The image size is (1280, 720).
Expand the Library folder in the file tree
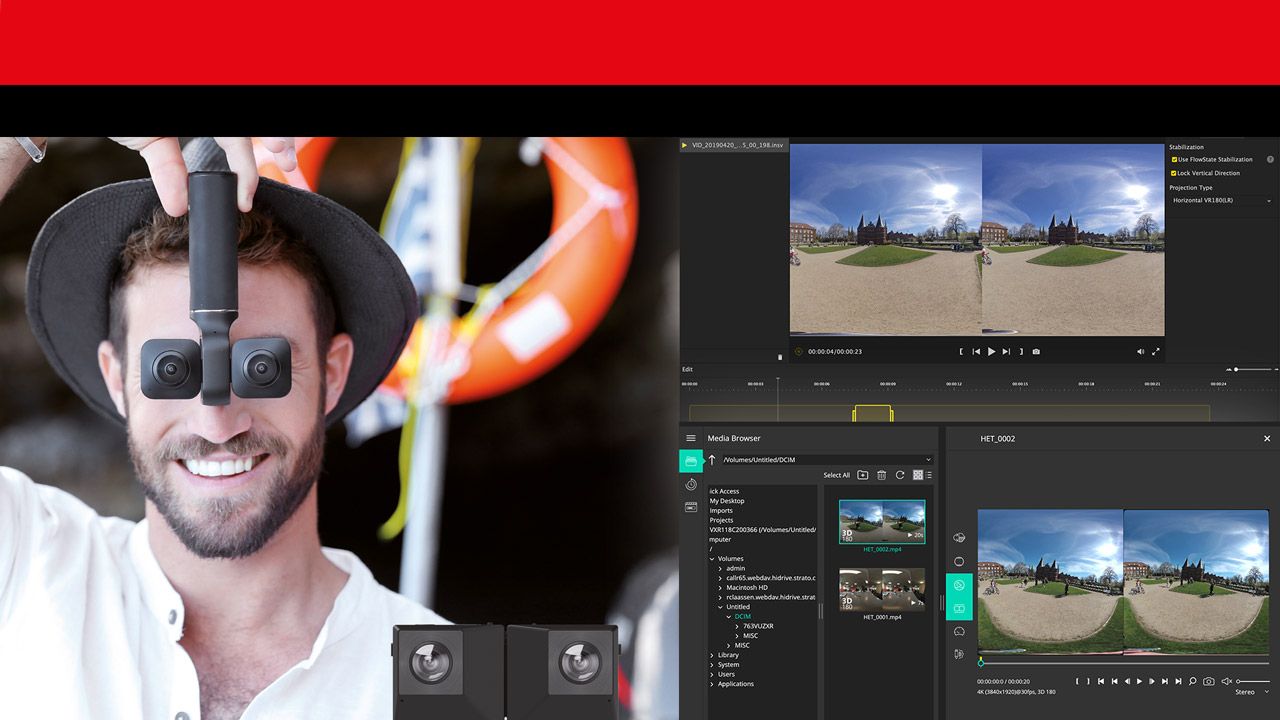[713, 655]
